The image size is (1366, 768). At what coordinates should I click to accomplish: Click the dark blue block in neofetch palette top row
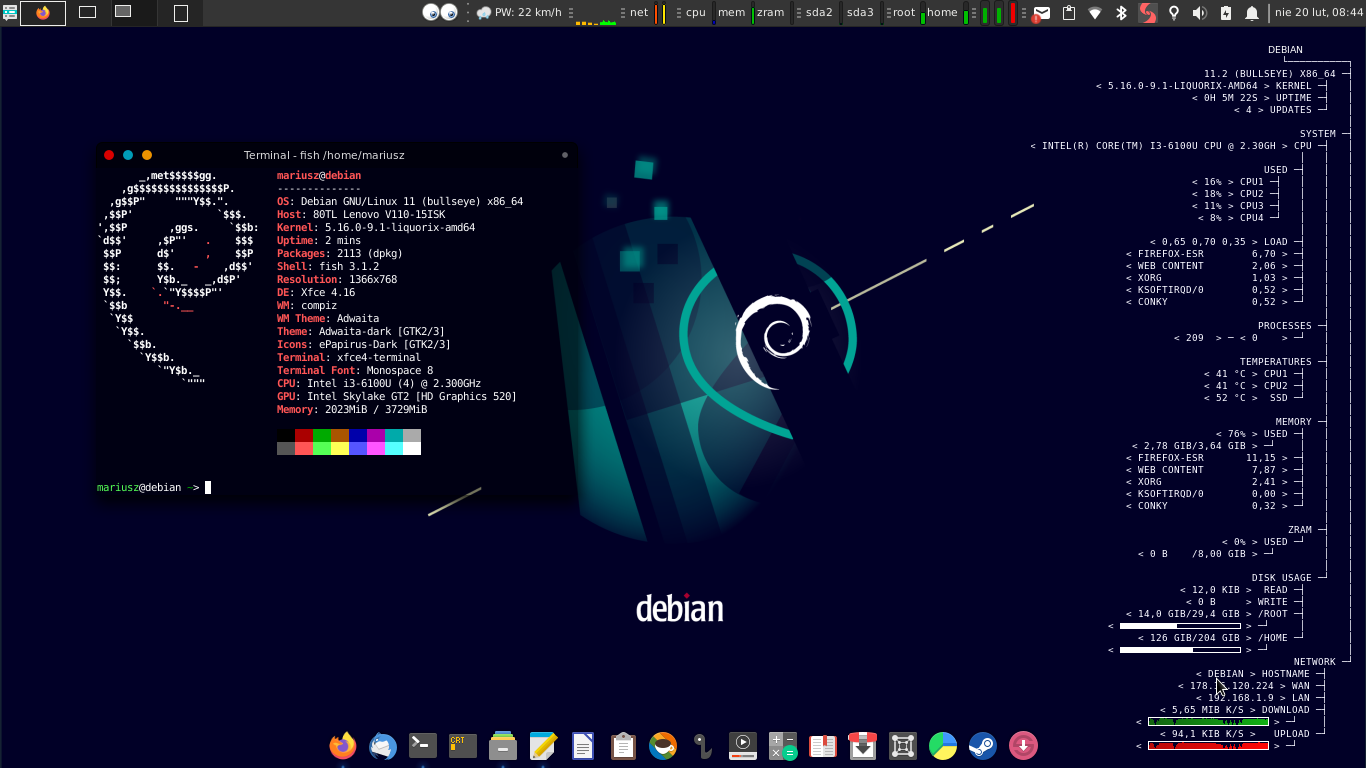[x=358, y=435]
